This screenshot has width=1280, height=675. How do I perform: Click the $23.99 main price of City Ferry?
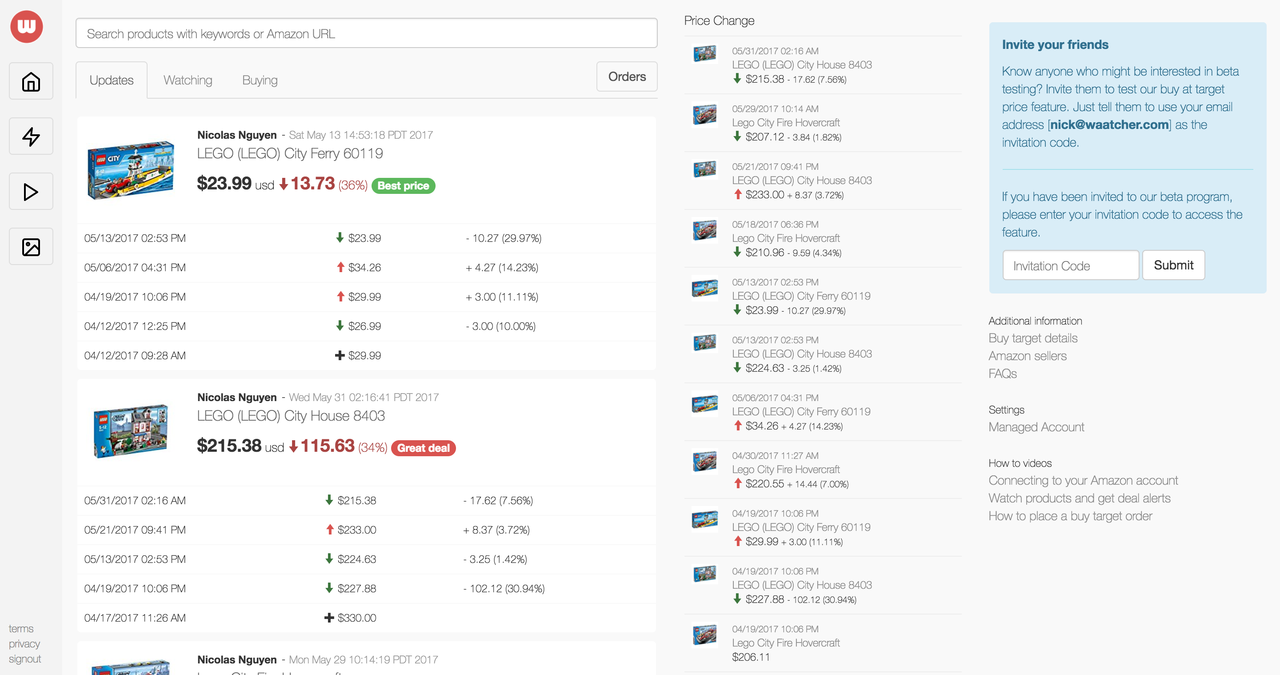click(224, 184)
